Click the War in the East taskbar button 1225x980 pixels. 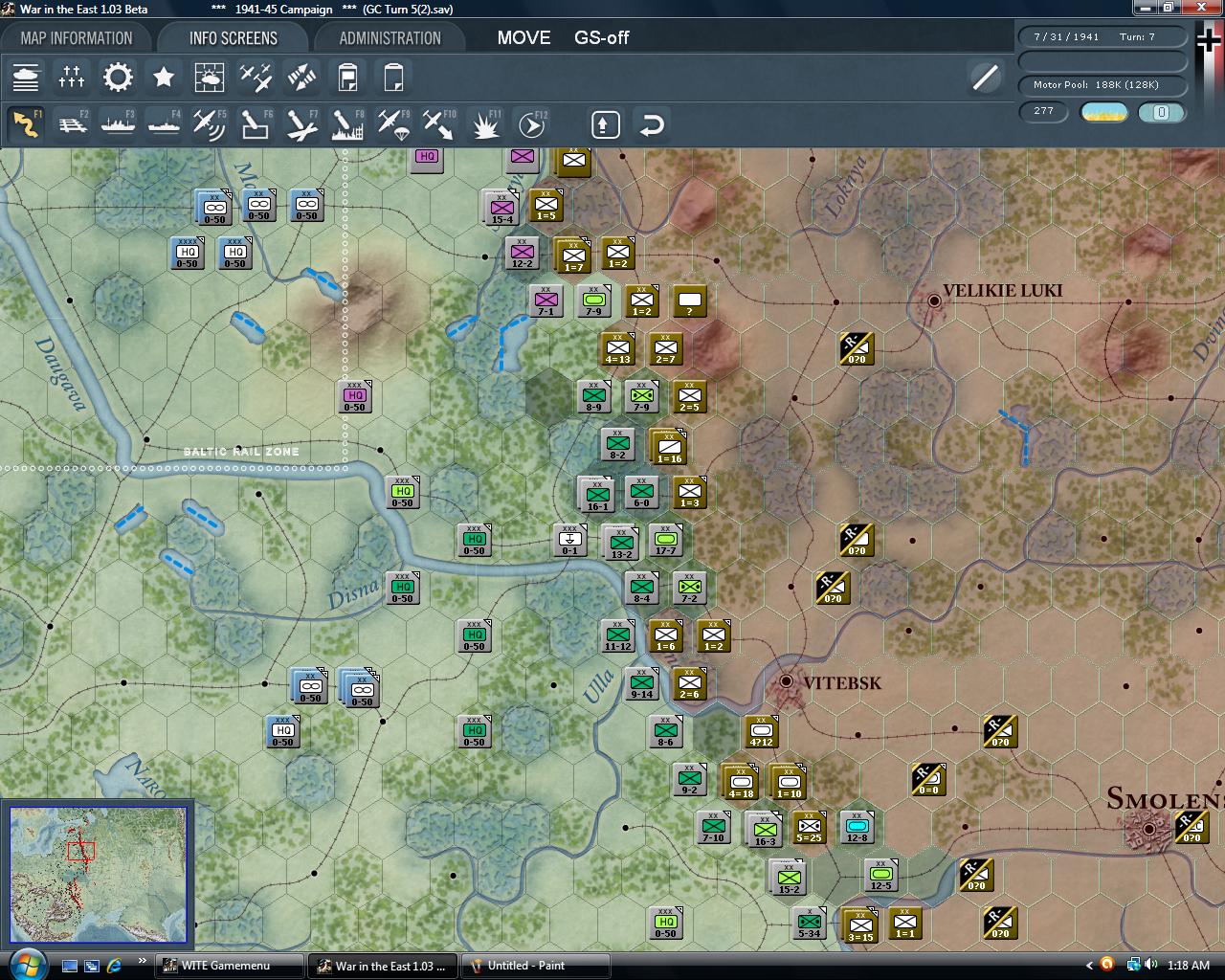[383, 966]
